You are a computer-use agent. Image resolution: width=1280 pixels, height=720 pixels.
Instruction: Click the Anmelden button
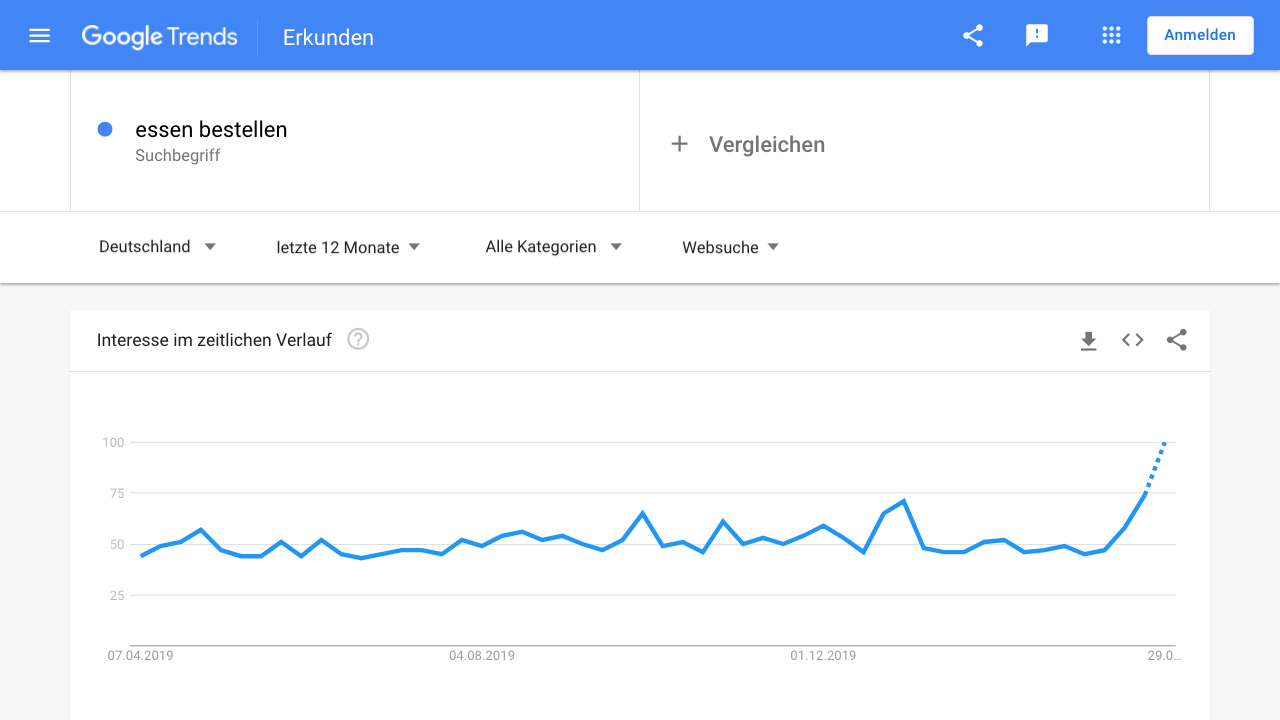click(1200, 35)
